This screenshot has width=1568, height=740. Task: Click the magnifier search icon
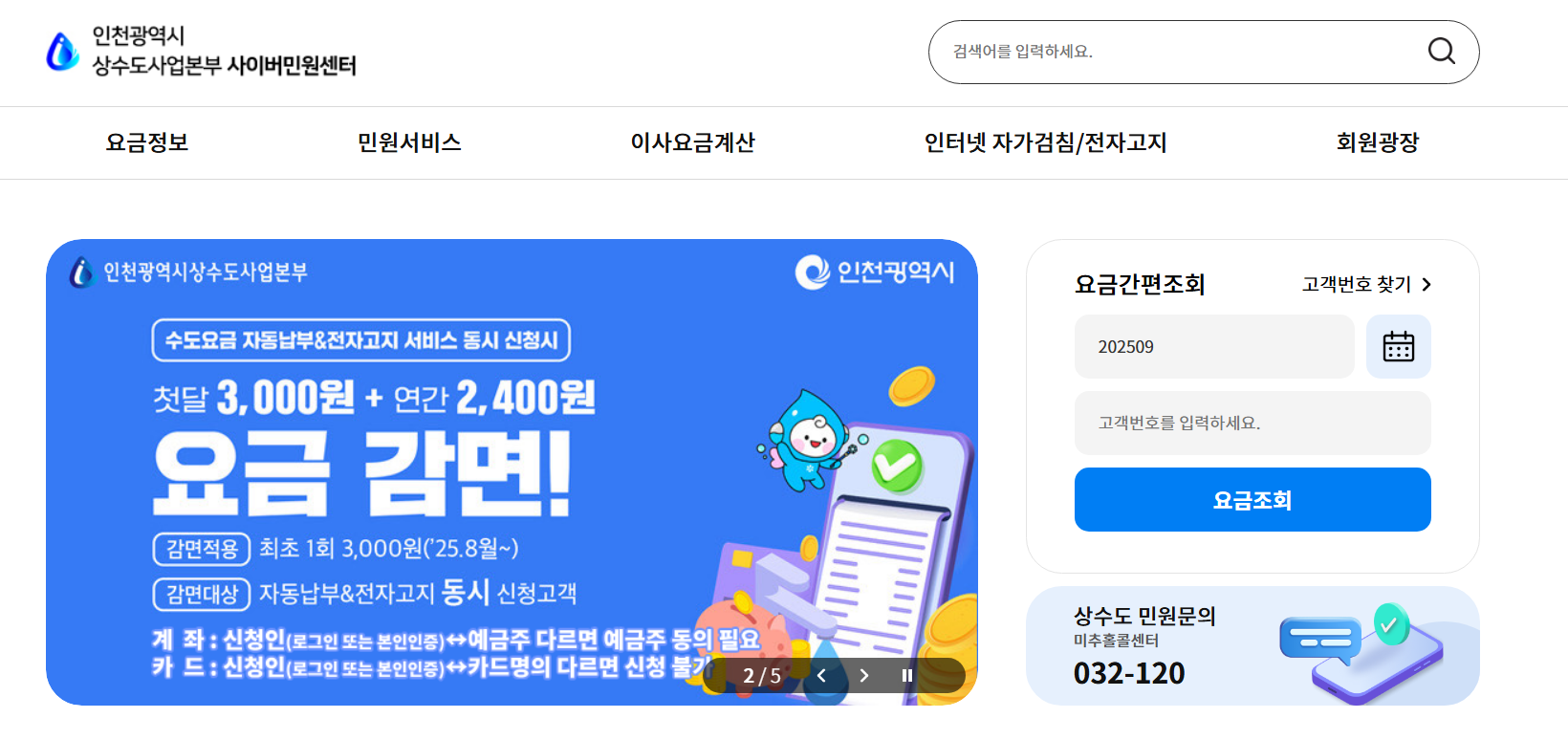coord(1441,51)
